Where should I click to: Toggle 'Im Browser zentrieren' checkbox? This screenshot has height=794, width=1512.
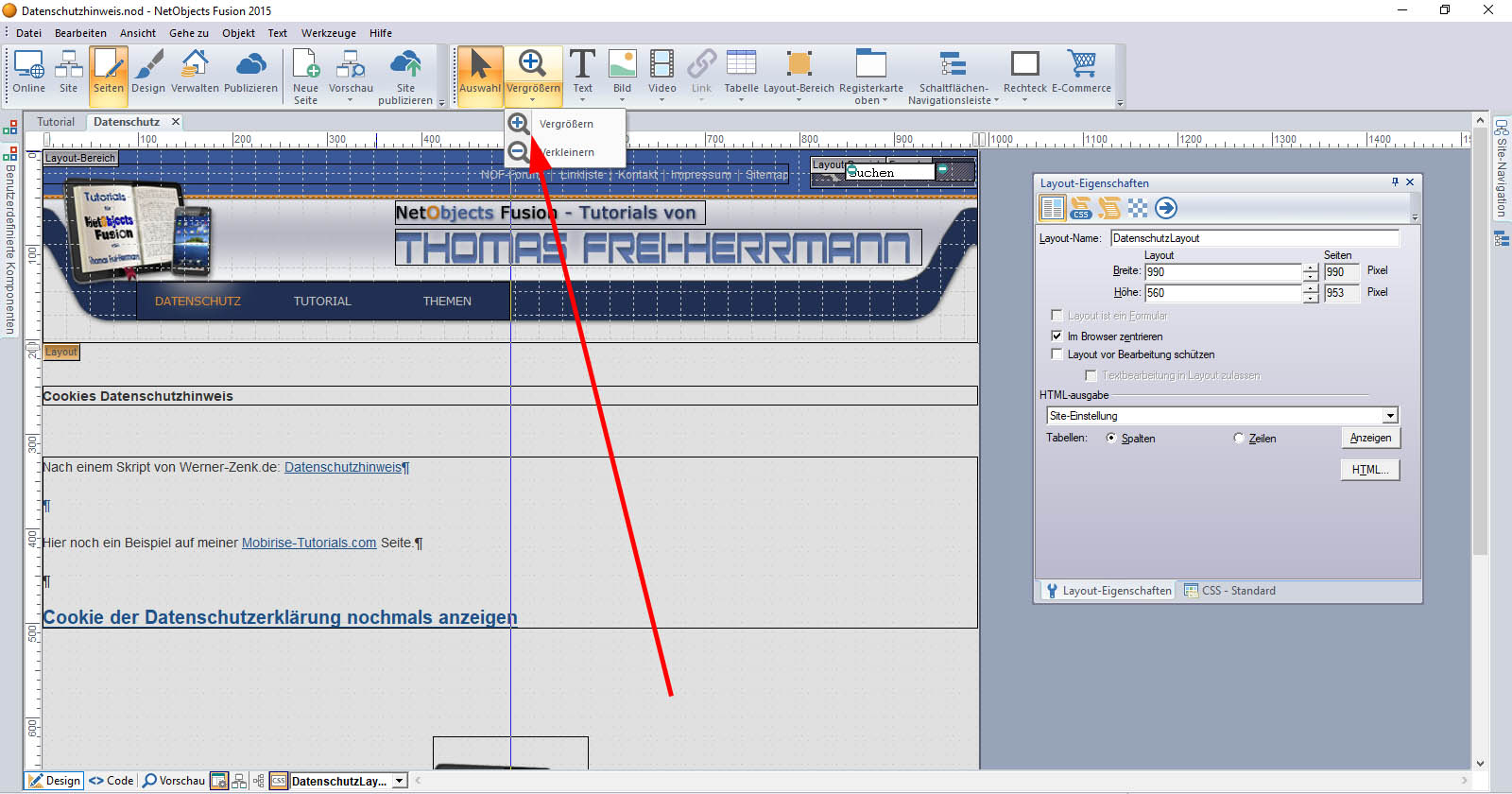(x=1057, y=336)
